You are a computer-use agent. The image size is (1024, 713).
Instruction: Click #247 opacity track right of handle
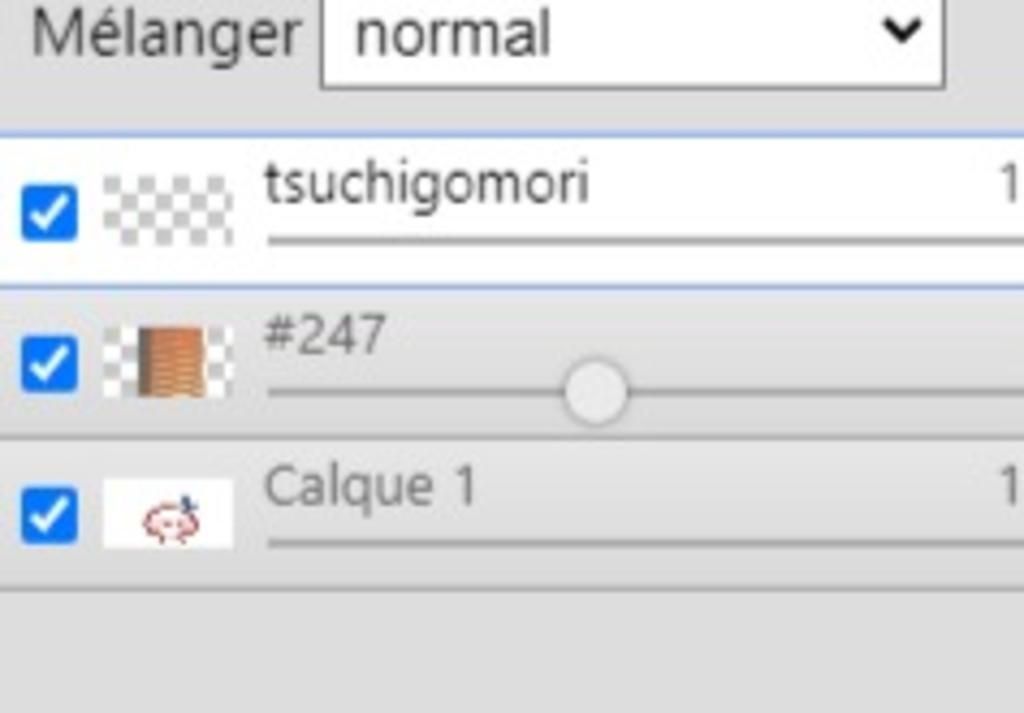click(825, 392)
